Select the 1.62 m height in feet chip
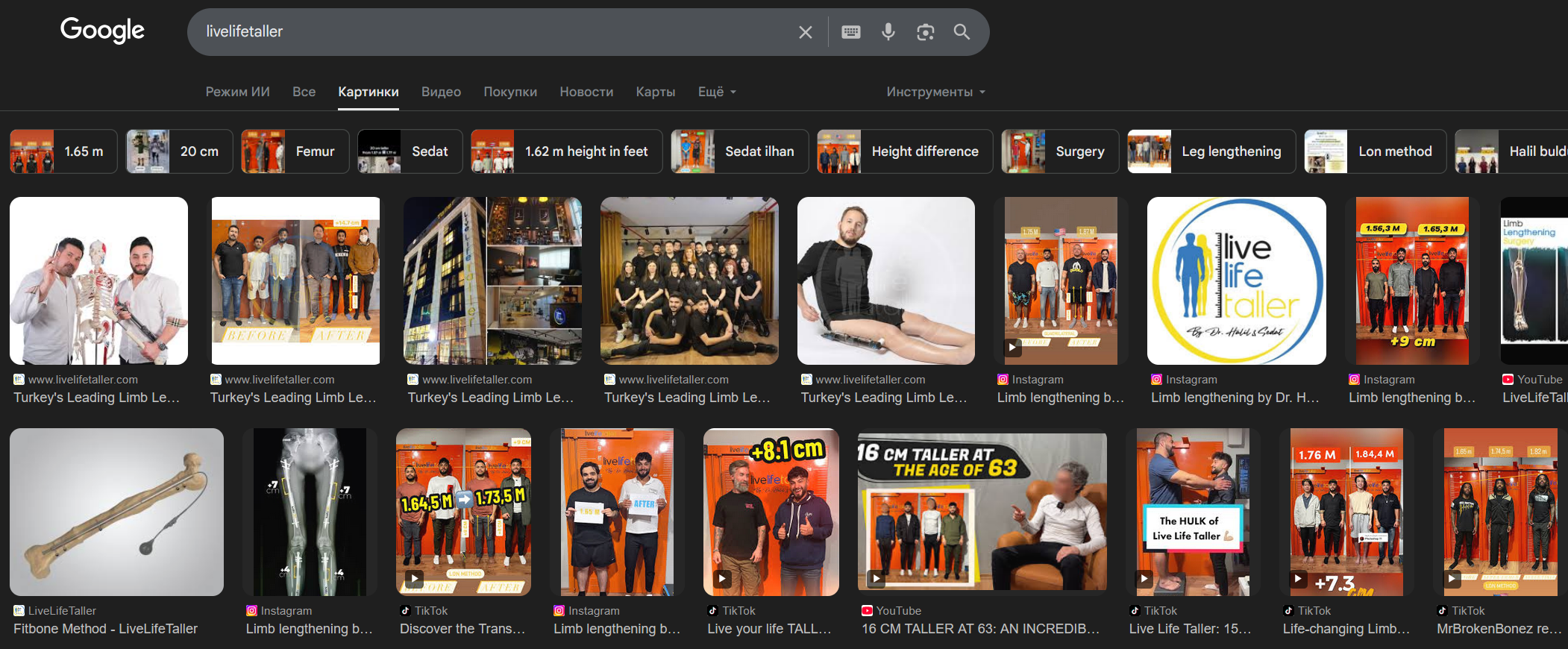 (567, 151)
